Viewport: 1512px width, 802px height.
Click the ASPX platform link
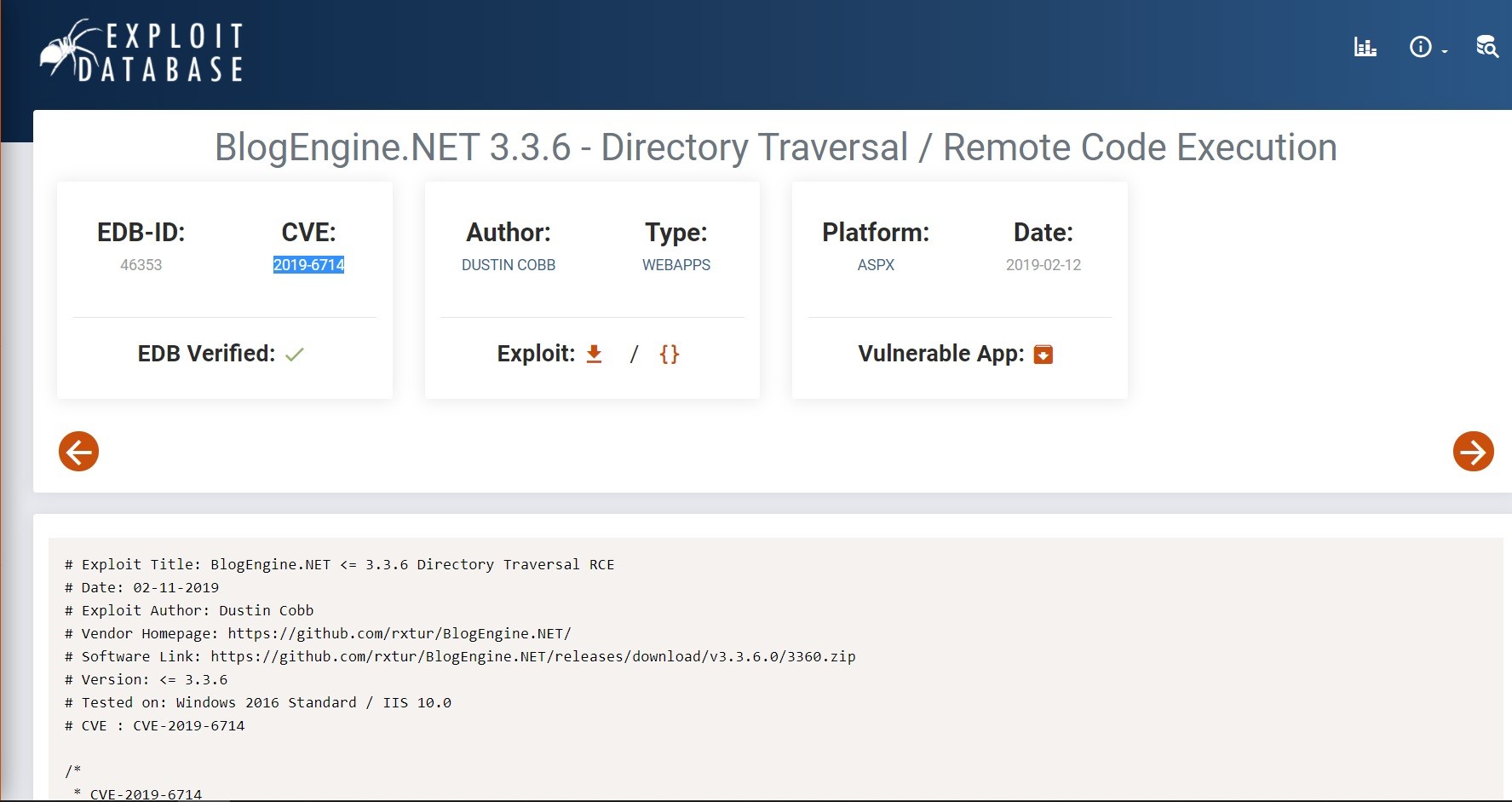(876, 265)
